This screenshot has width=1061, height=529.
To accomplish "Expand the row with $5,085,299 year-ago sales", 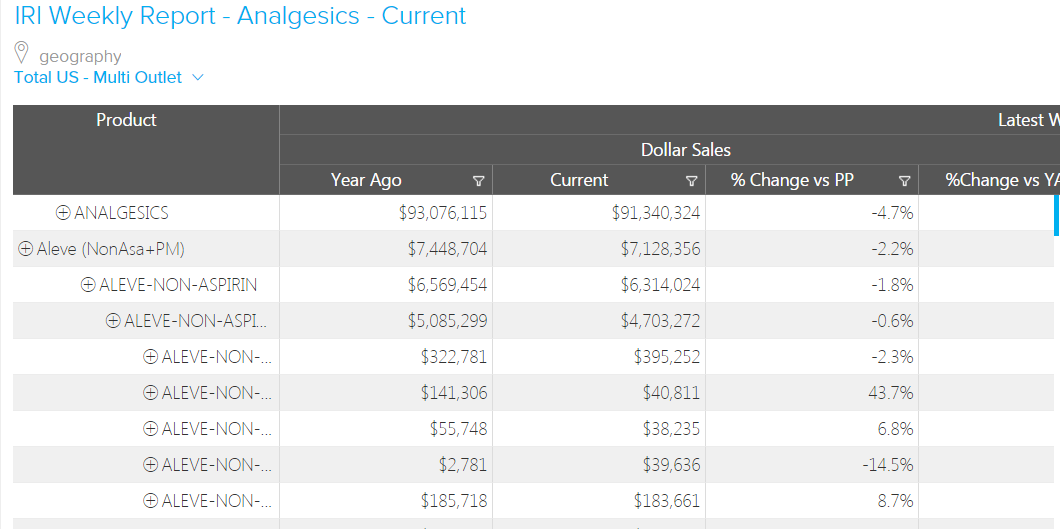I will pos(113,321).
